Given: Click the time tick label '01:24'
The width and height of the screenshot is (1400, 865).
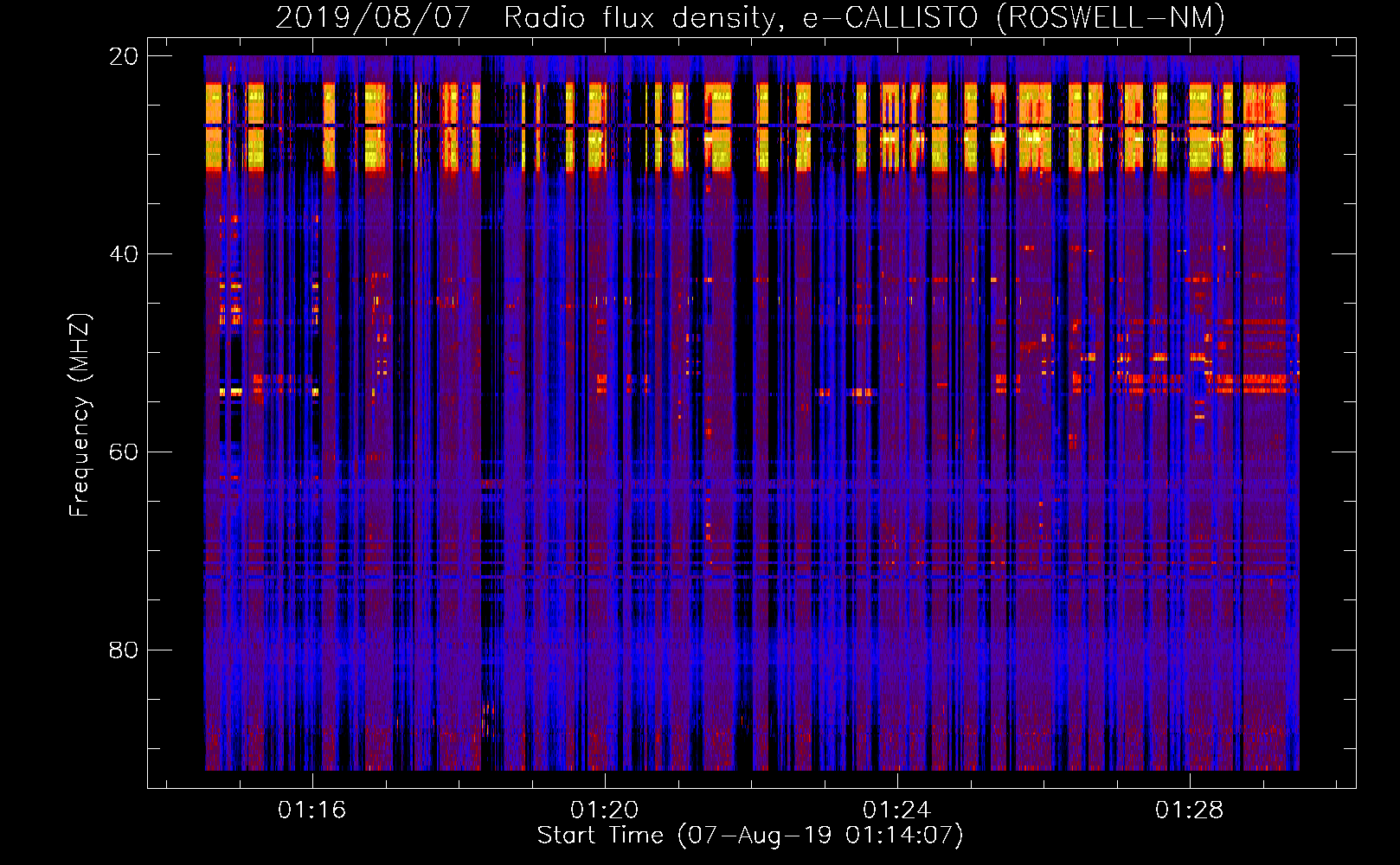Looking at the screenshot, I should (x=896, y=810).
